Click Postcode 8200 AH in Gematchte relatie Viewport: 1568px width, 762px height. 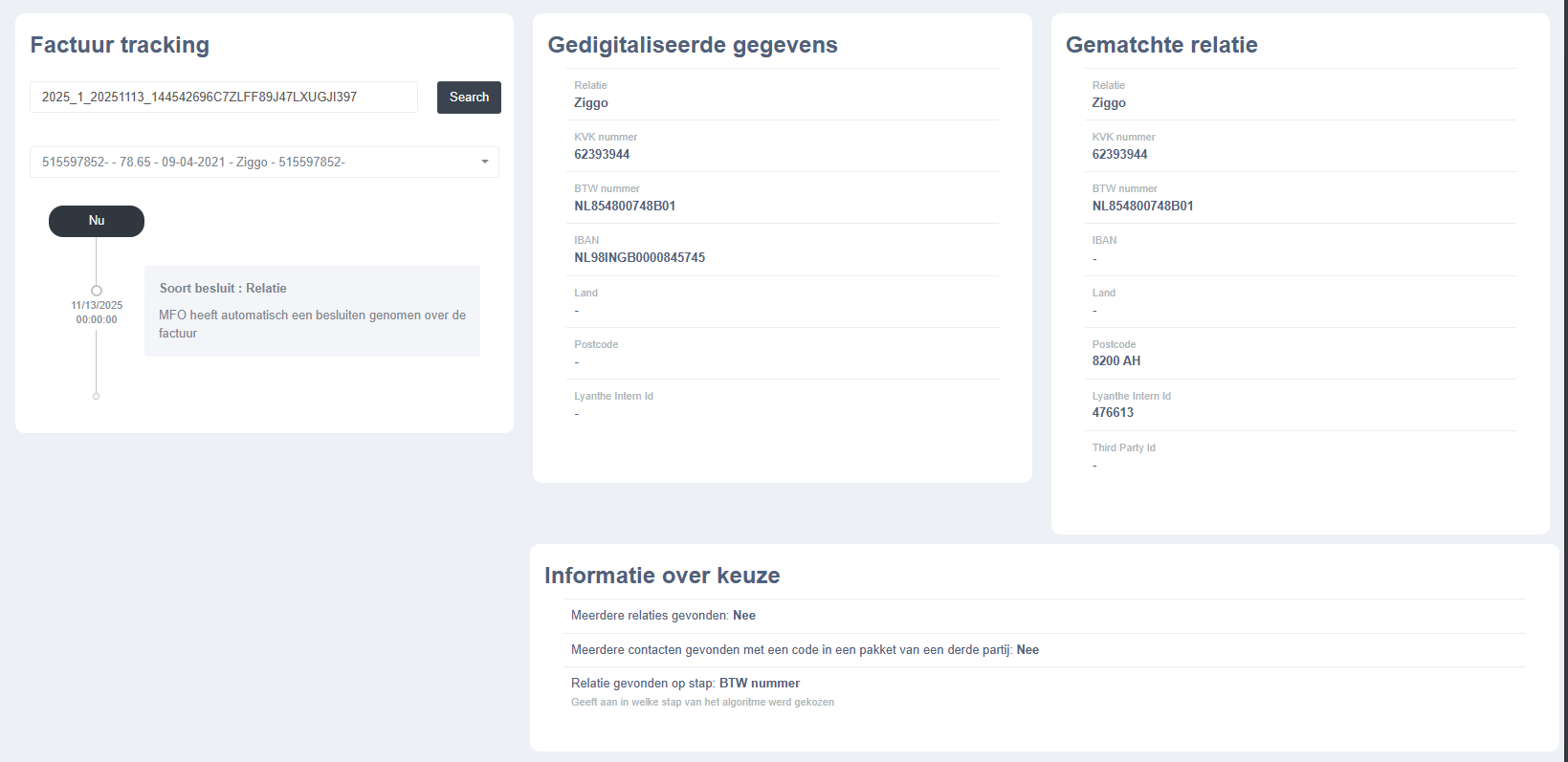coord(1116,360)
